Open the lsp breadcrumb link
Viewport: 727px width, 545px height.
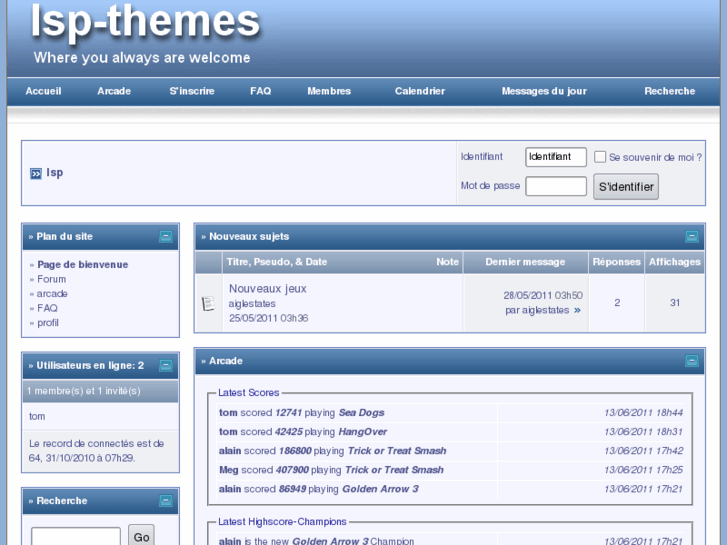(55, 173)
